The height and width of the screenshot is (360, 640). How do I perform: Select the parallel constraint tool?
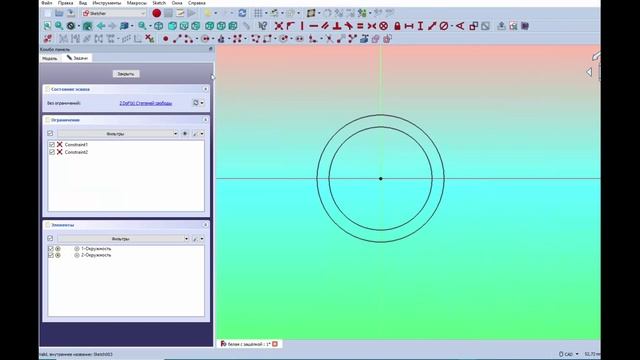[325, 26]
